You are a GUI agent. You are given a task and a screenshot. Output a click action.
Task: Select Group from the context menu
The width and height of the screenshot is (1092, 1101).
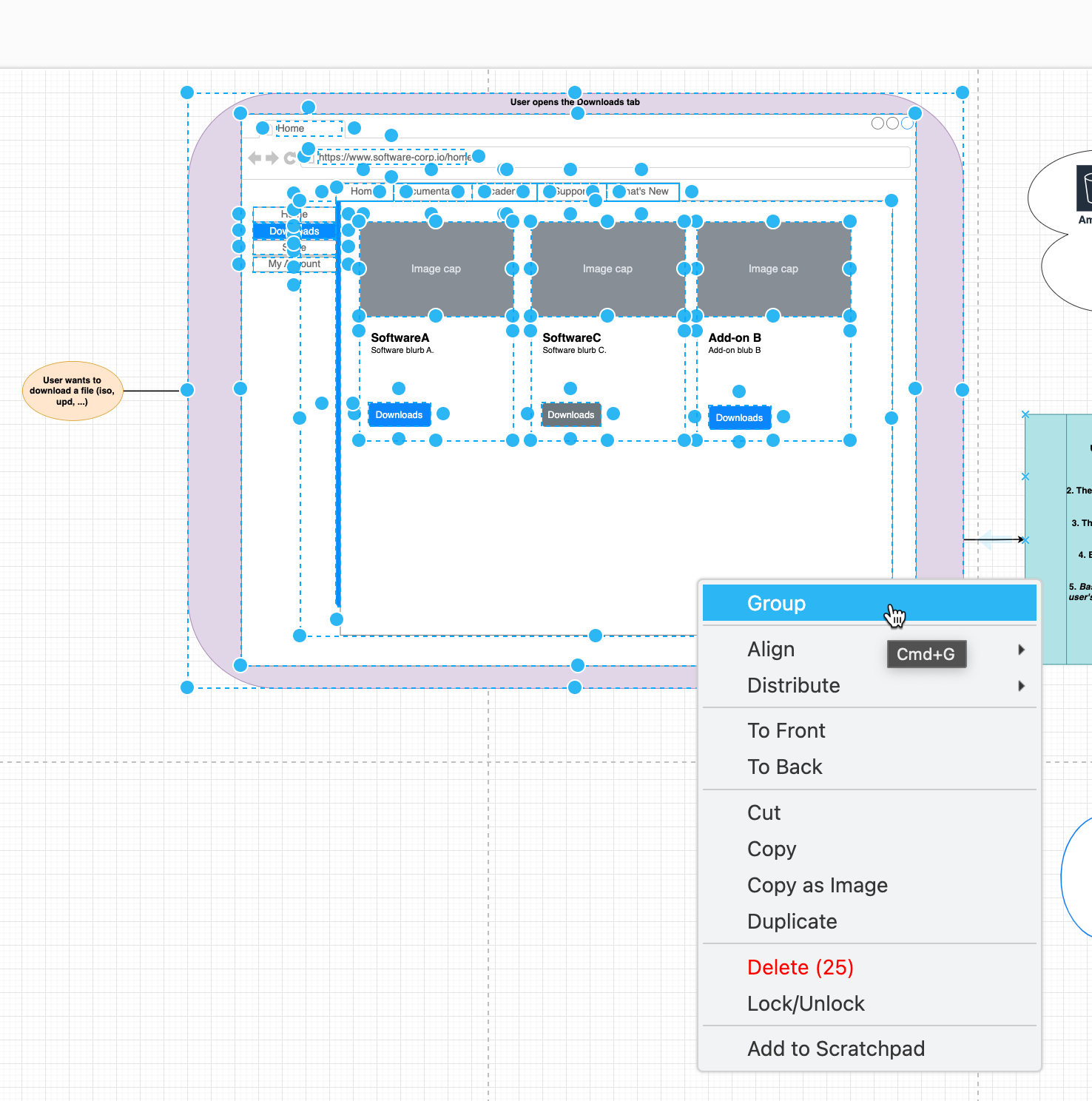775,603
